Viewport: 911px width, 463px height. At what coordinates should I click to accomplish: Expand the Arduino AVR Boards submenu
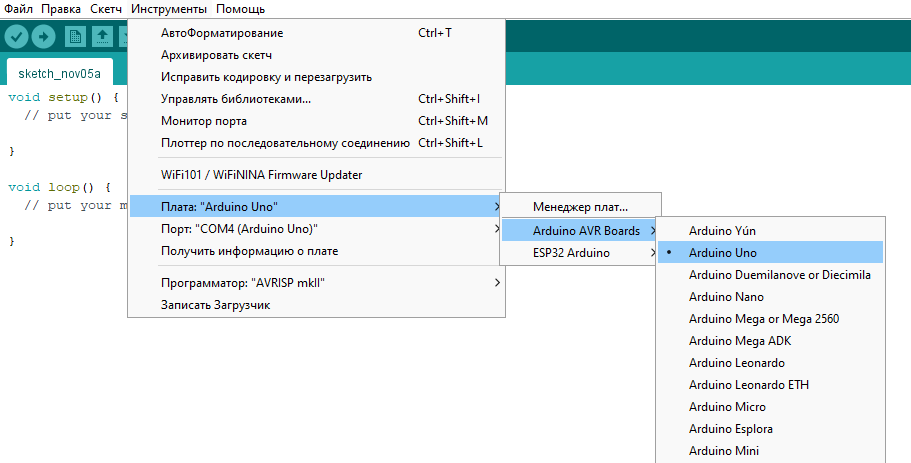(580, 231)
